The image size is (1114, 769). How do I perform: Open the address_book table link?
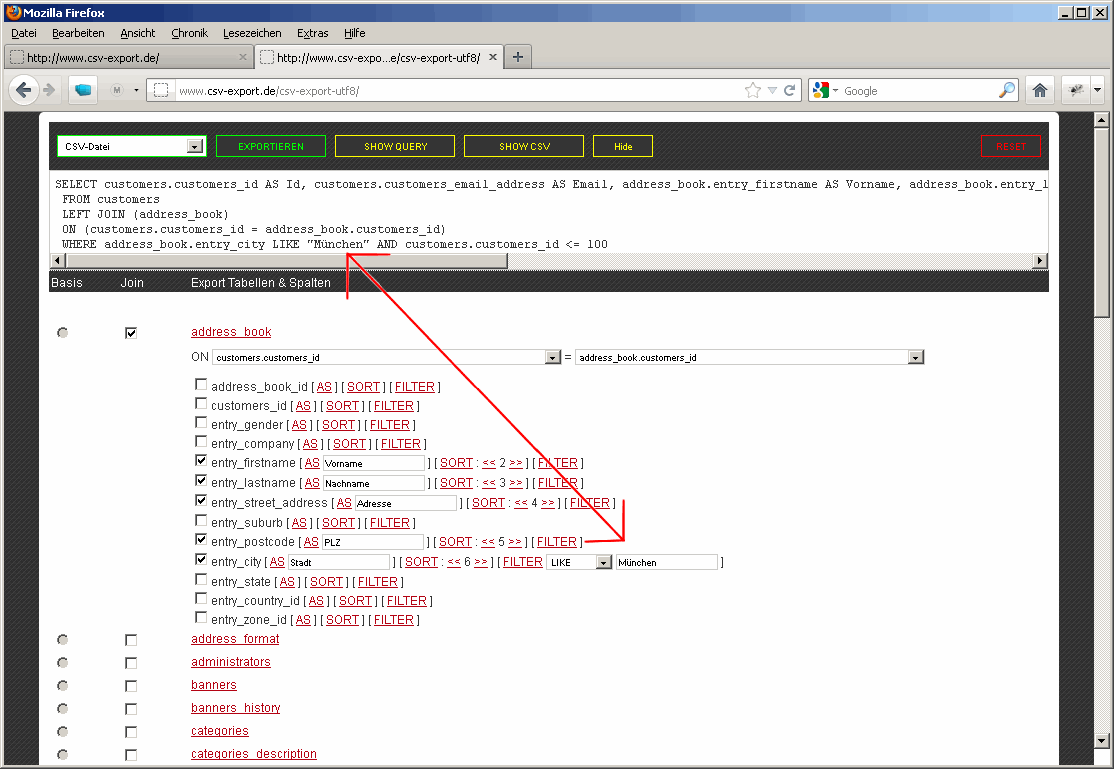231,332
